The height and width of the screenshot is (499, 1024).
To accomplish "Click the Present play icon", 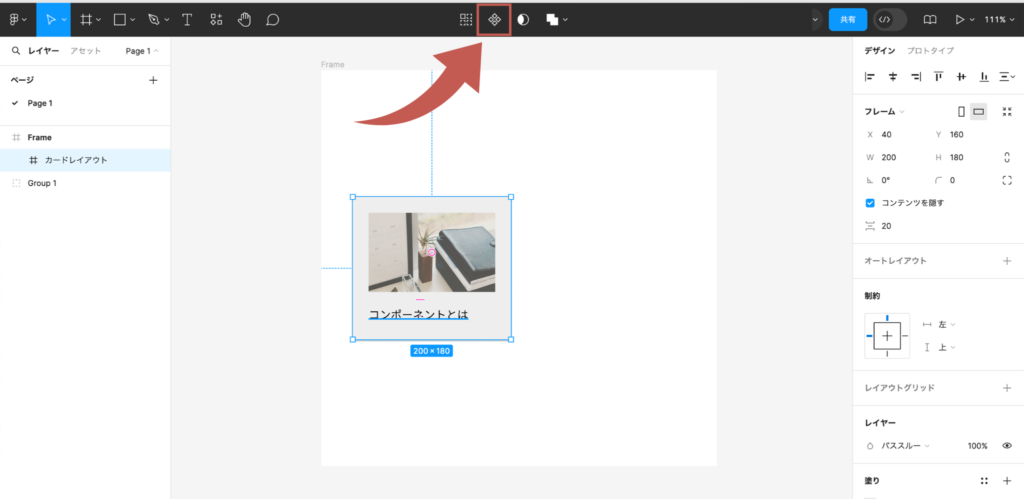I will (x=960, y=20).
